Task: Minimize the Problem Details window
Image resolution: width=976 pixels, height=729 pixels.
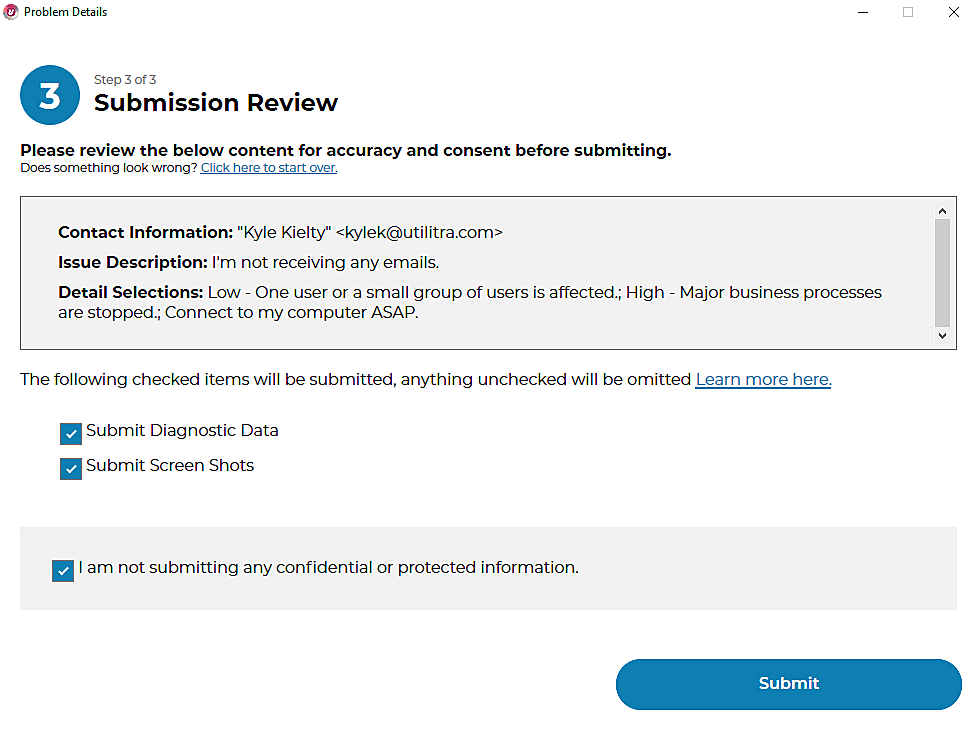Action: (x=862, y=12)
